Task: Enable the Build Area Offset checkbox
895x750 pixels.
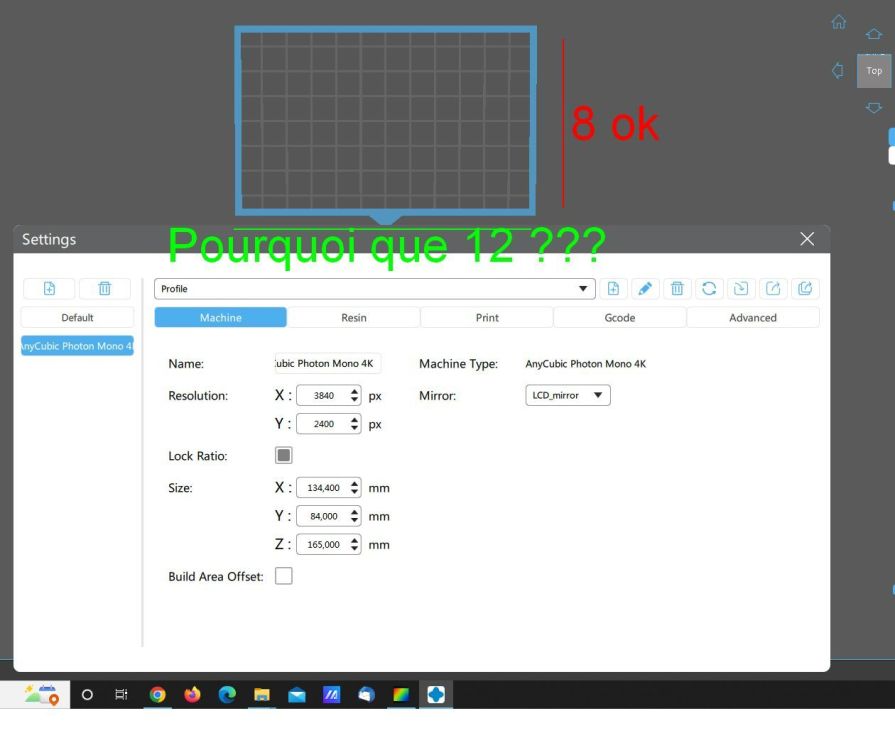Action: click(x=284, y=576)
